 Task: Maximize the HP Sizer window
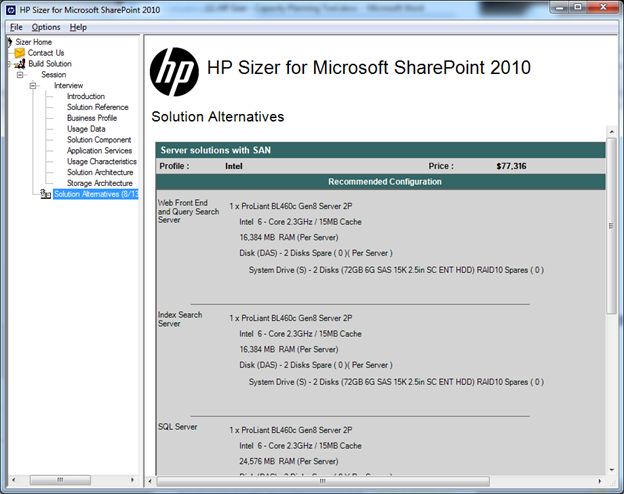[x=578, y=7]
